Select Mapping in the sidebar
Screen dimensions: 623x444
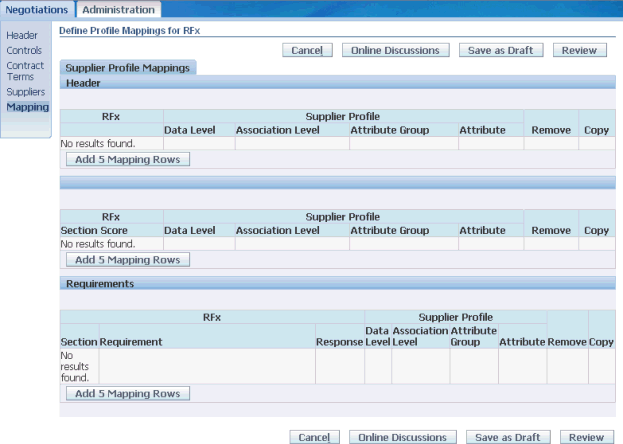pos(27,107)
